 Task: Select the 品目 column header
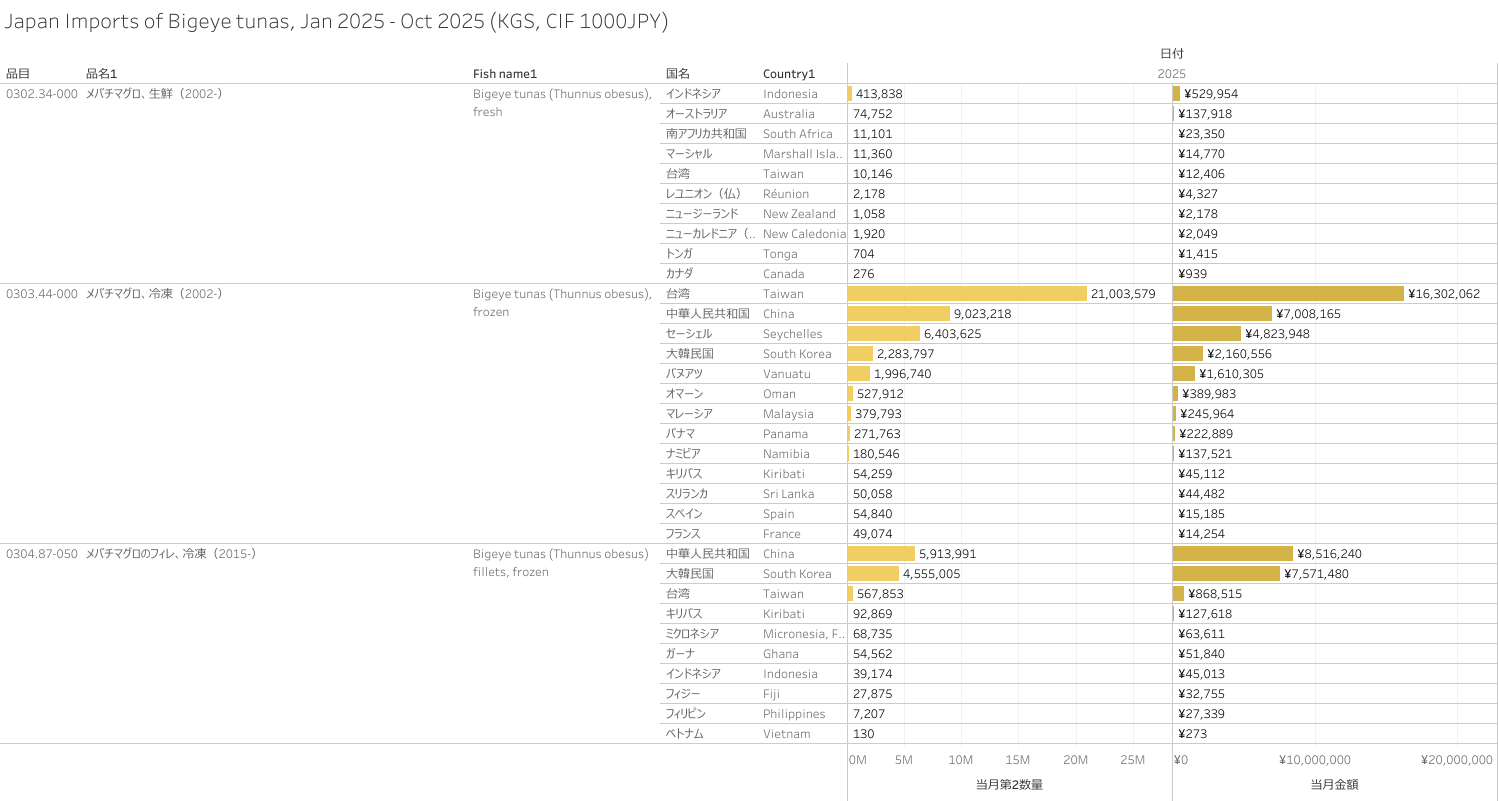(18, 74)
